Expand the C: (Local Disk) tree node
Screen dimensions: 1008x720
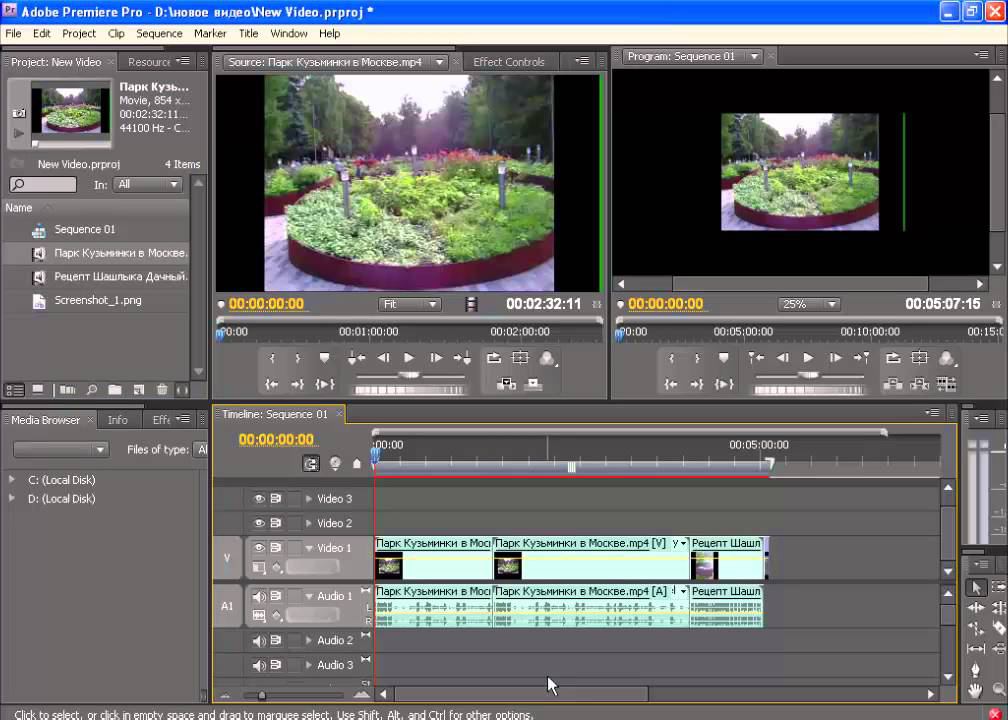pos(12,480)
